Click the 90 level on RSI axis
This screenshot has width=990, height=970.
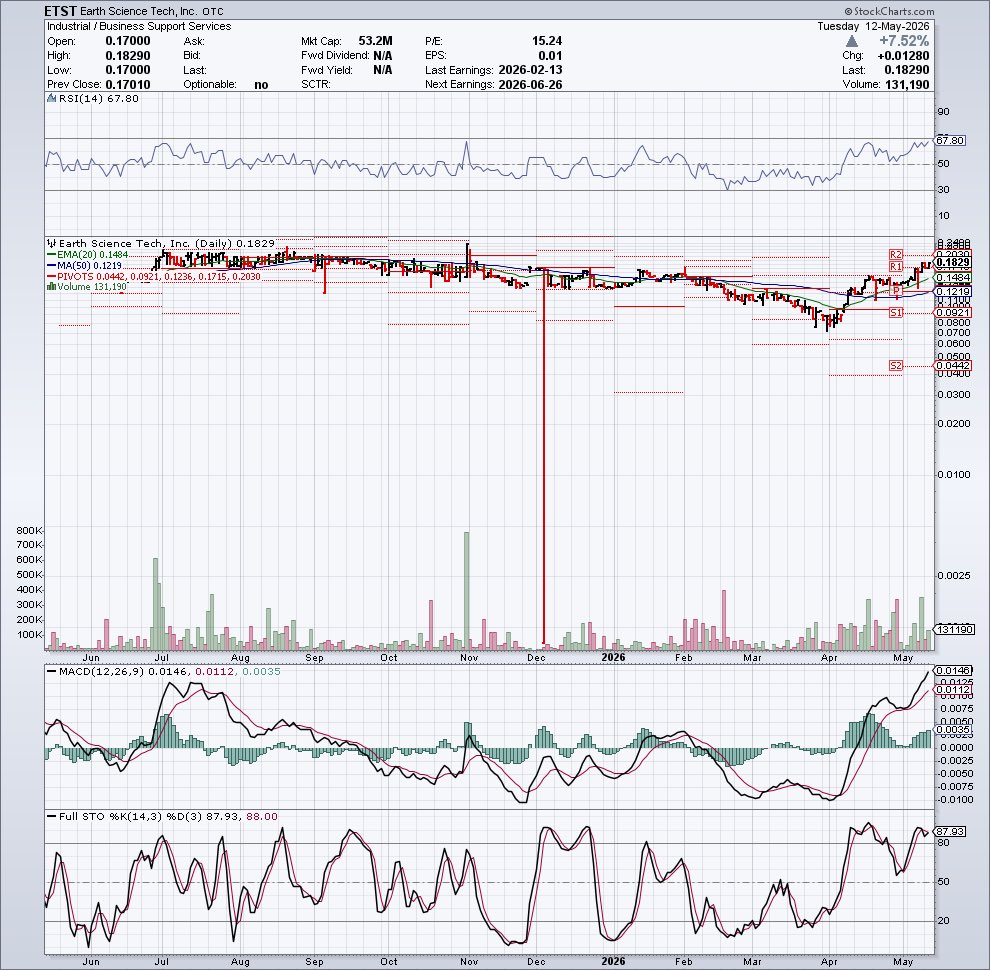pos(943,112)
